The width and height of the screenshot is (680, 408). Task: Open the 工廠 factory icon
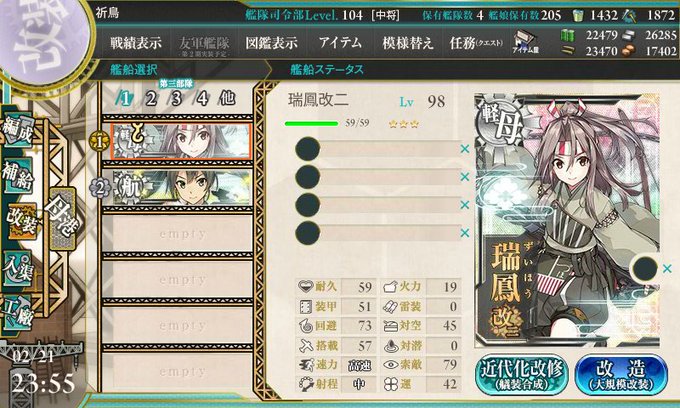click(x=18, y=313)
